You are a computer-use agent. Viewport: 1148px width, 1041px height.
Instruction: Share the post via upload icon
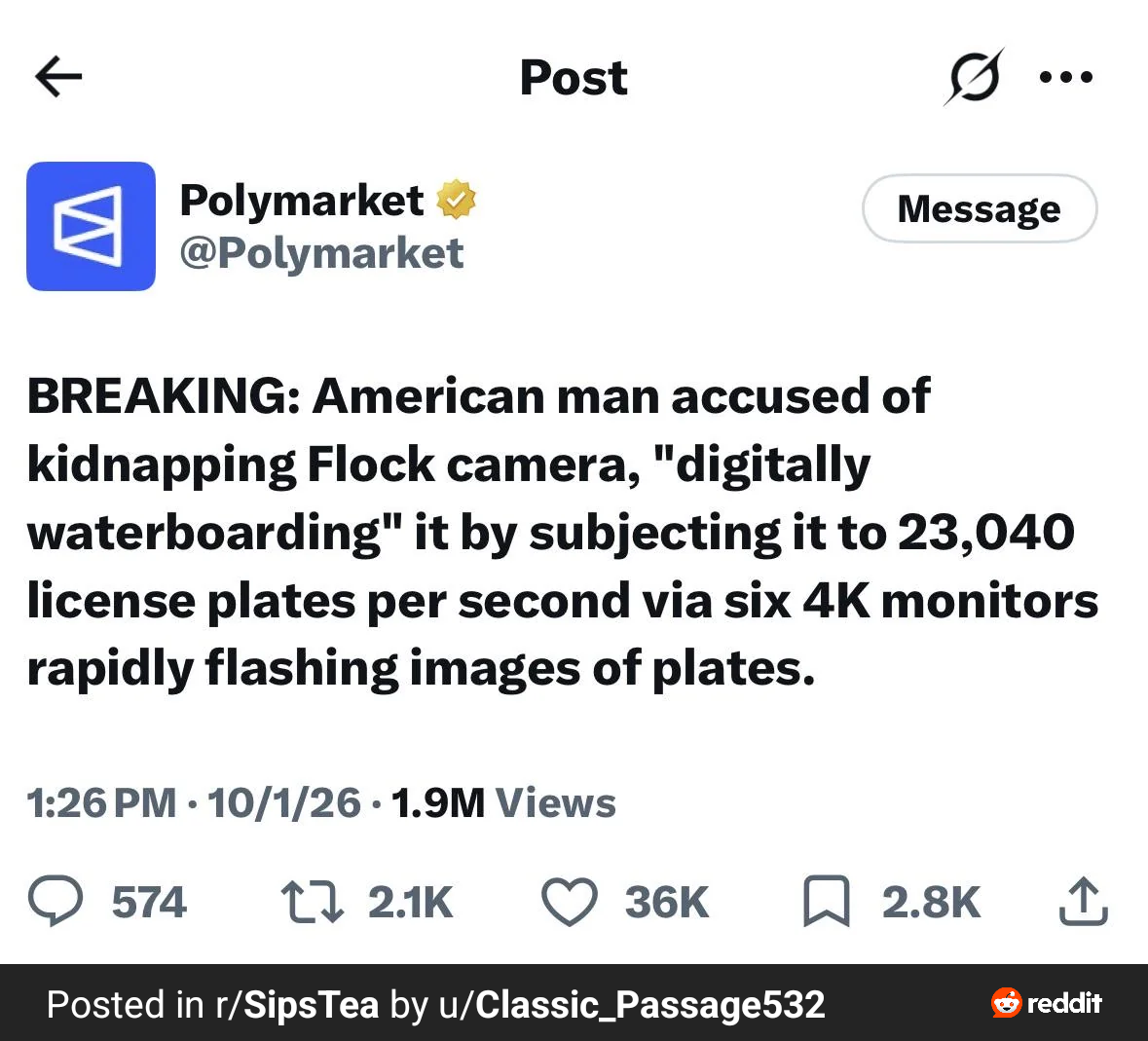[x=1084, y=901]
